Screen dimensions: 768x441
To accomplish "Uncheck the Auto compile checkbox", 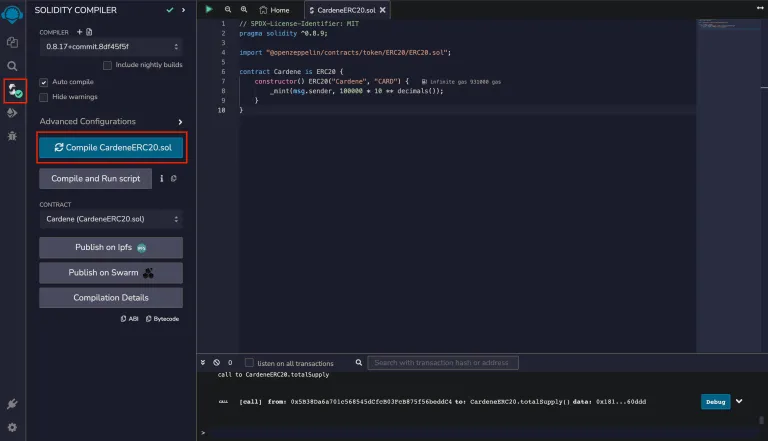I will pos(44,82).
